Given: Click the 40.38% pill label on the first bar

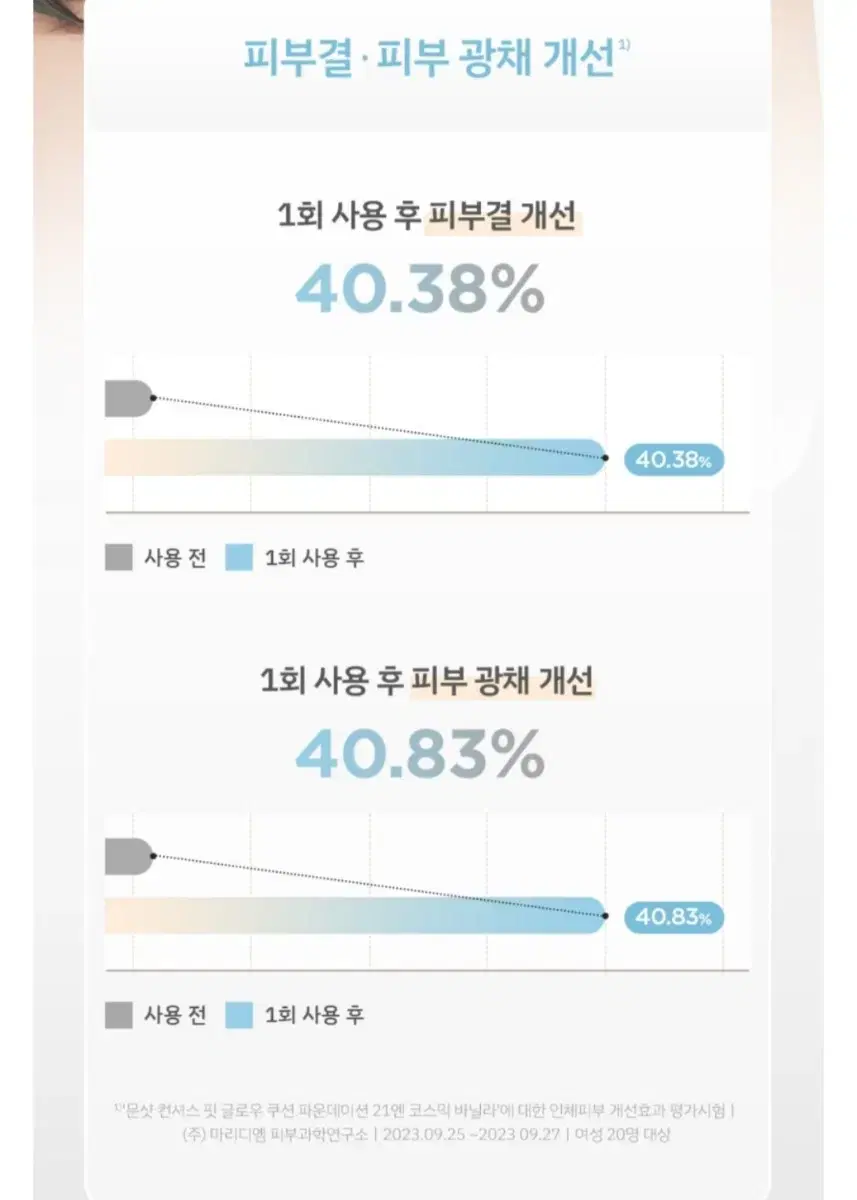Looking at the screenshot, I should coord(673,460).
